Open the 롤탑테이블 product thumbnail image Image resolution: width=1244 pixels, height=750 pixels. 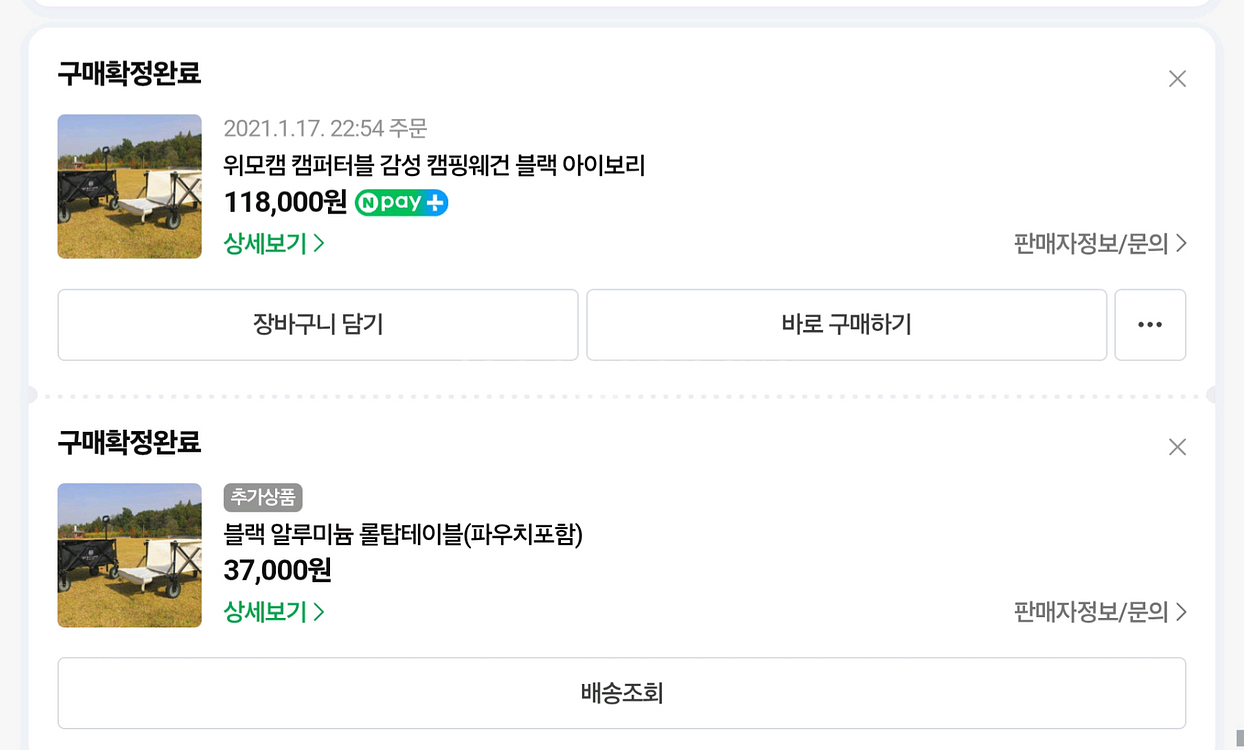coord(130,555)
